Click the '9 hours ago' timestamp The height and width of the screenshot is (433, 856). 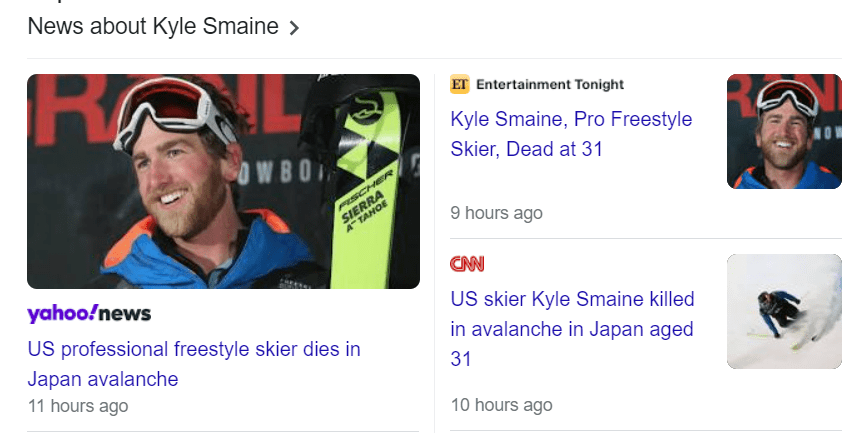coord(497,213)
